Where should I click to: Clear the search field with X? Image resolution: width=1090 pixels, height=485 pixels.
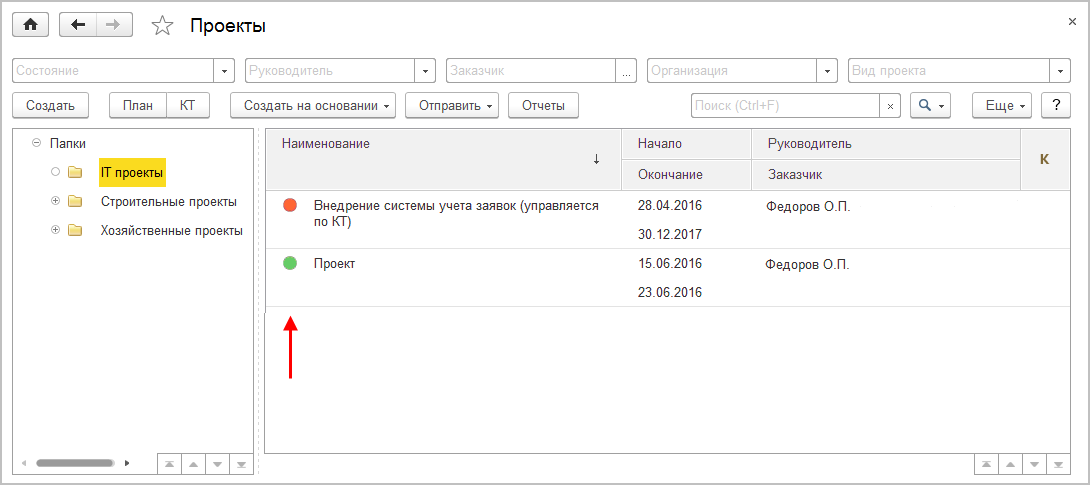coord(889,105)
